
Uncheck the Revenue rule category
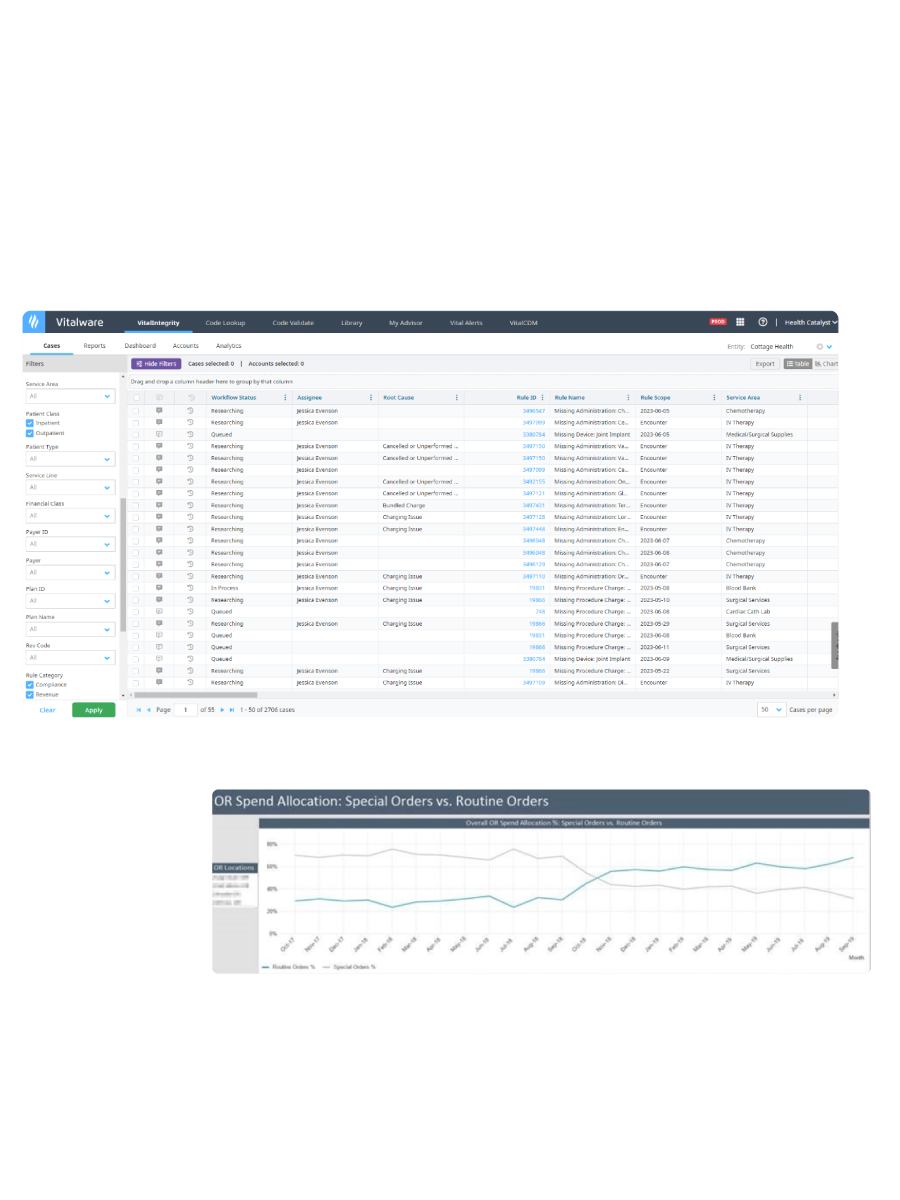[x=30, y=694]
